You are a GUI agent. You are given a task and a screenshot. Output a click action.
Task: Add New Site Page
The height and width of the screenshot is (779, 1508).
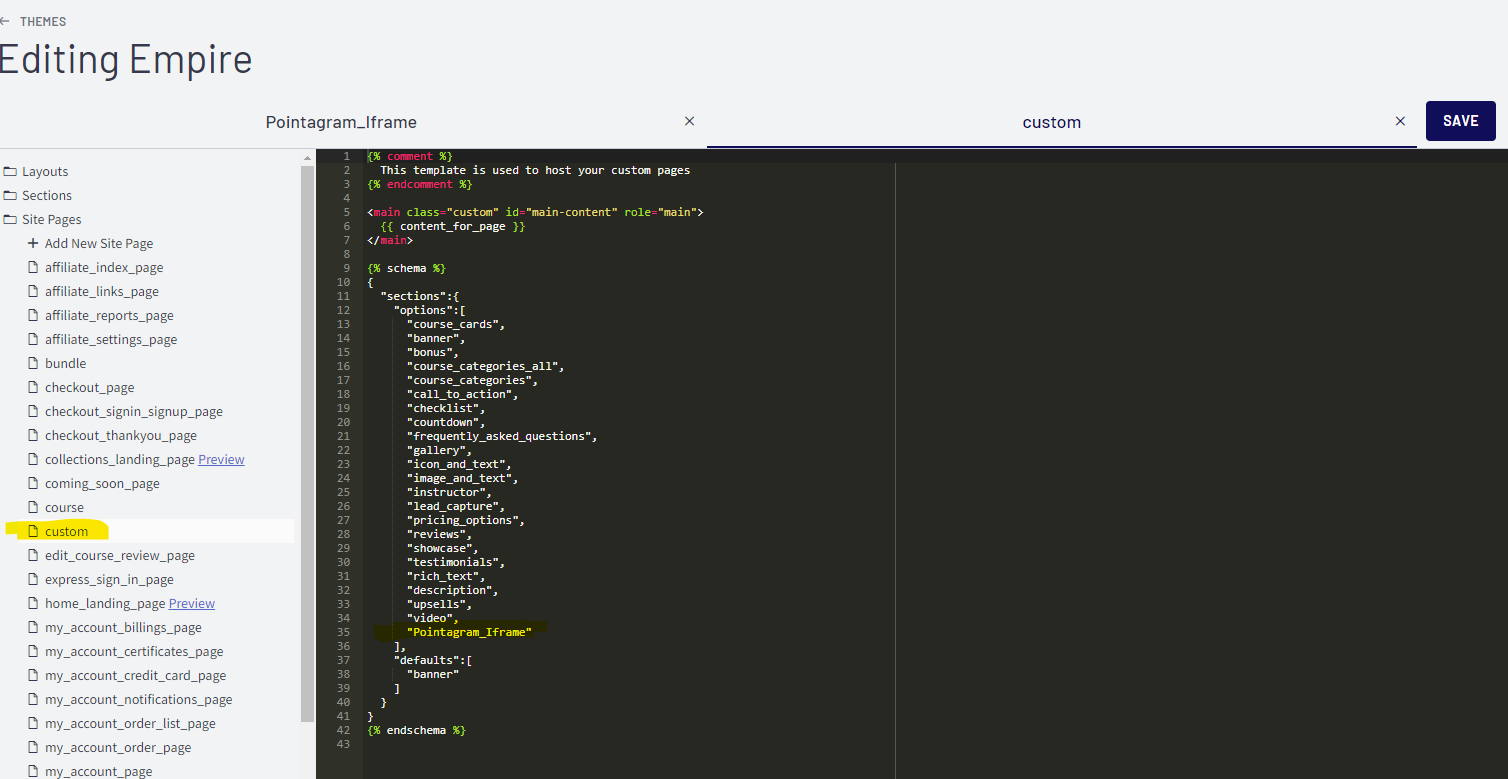[x=99, y=243]
